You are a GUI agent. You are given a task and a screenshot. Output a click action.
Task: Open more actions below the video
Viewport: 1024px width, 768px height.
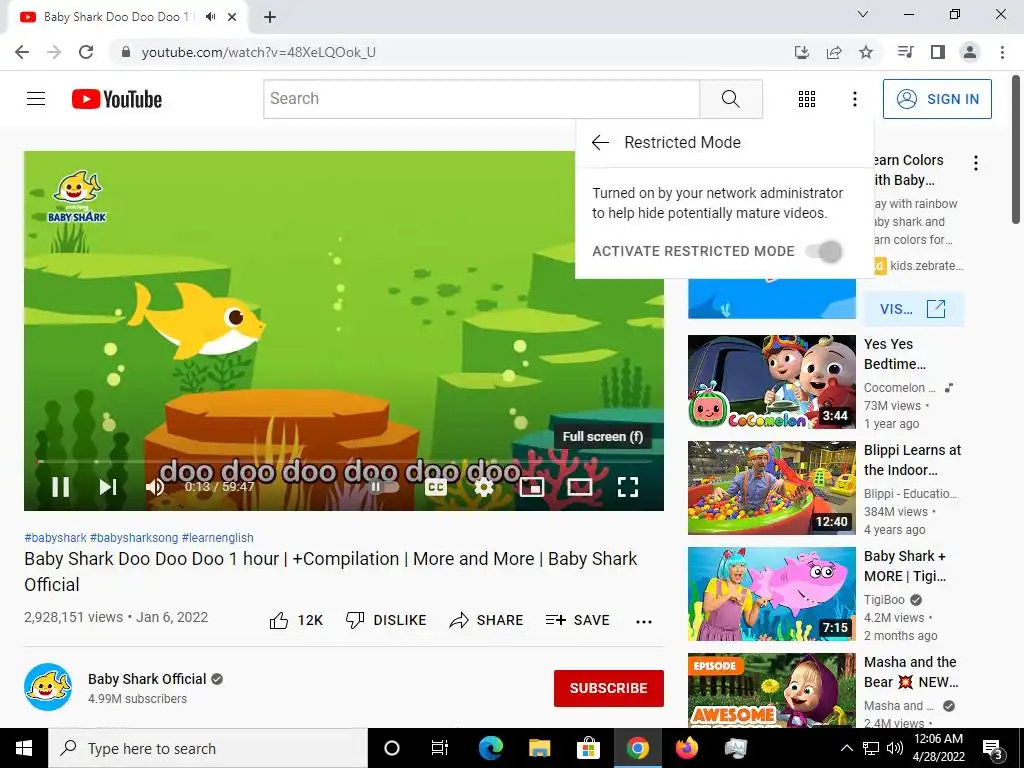[644, 622]
